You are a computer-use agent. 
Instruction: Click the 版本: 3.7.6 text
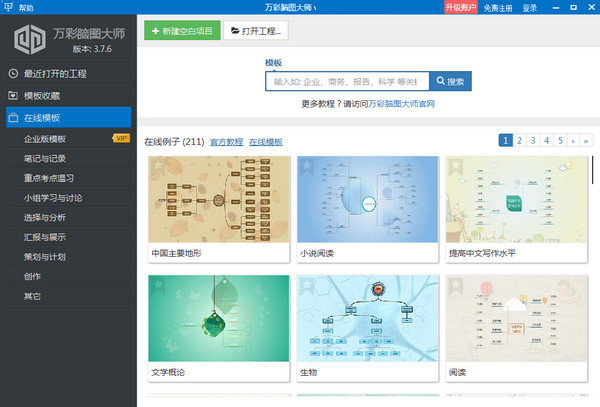point(92,49)
